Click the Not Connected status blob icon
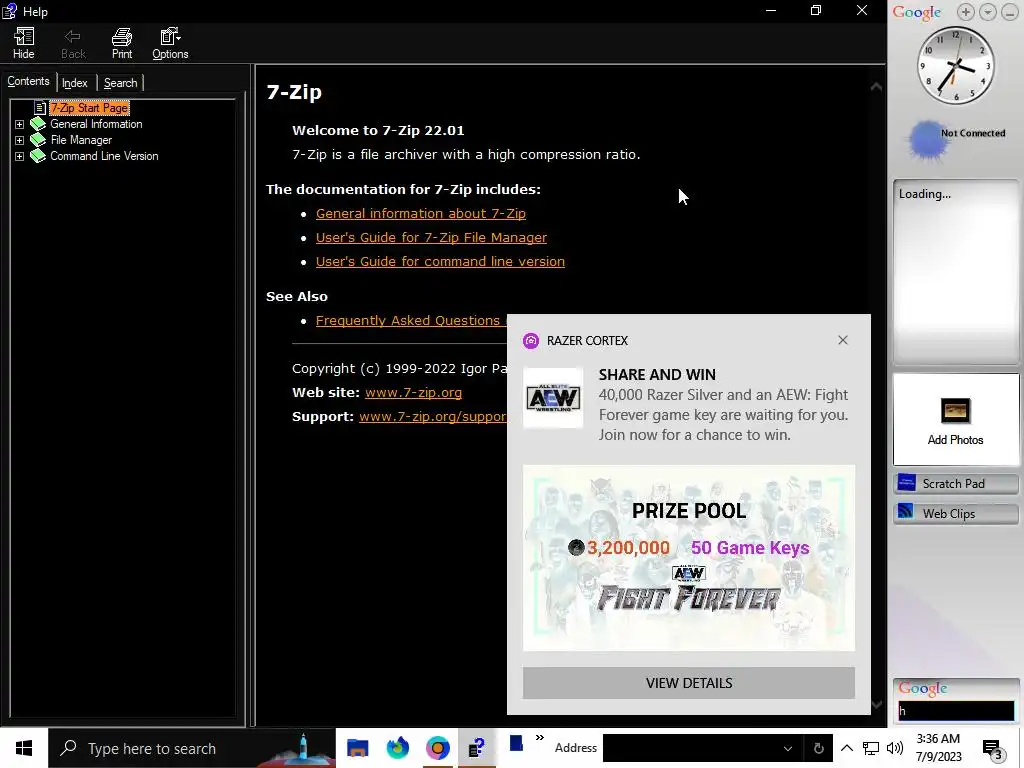This screenshot has width=1024, height=768. (927, 140)
